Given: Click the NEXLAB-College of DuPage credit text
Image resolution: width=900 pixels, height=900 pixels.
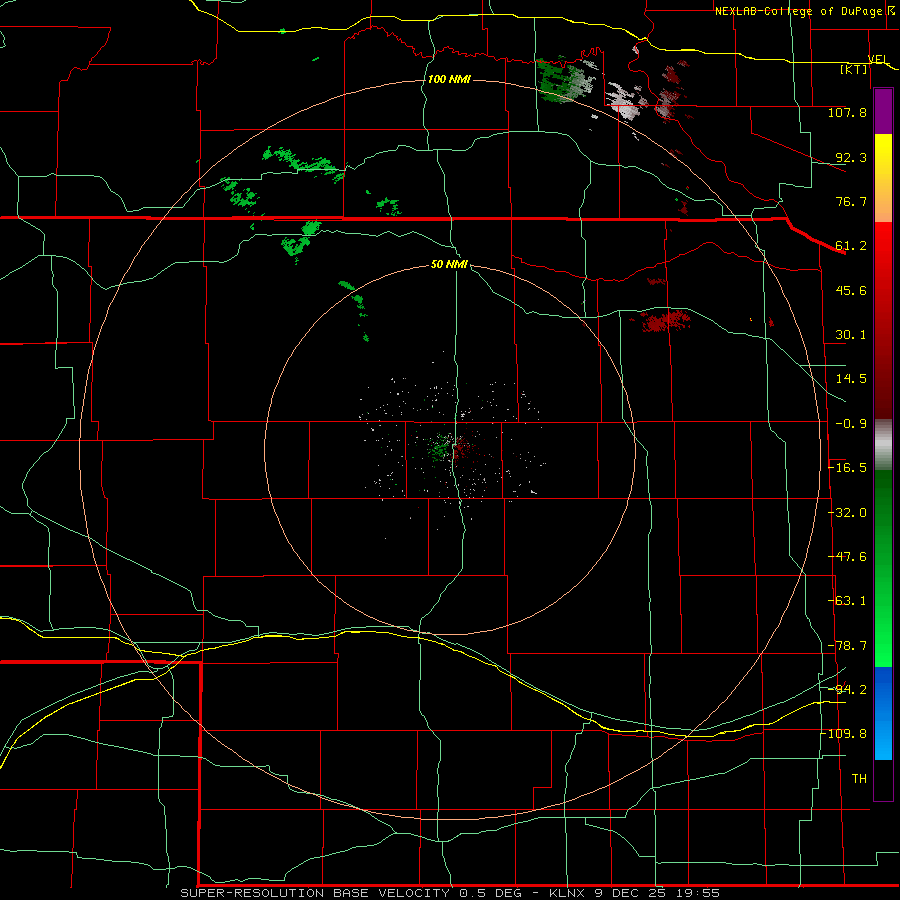Looking at the screenshot, I should (802, 11).
